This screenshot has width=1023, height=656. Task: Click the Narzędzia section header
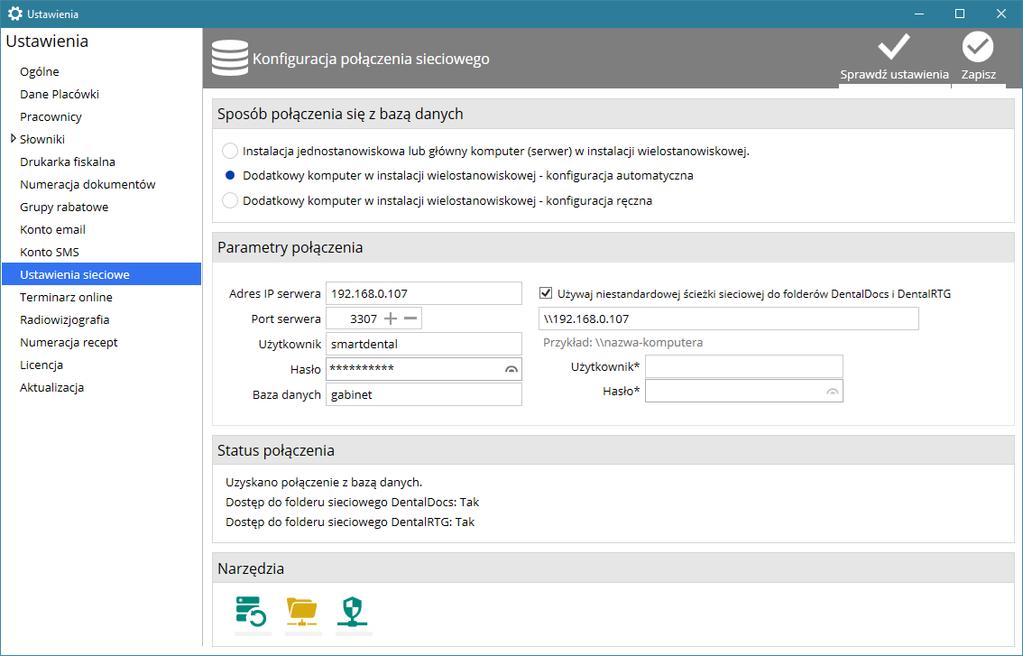click(613, 569)
